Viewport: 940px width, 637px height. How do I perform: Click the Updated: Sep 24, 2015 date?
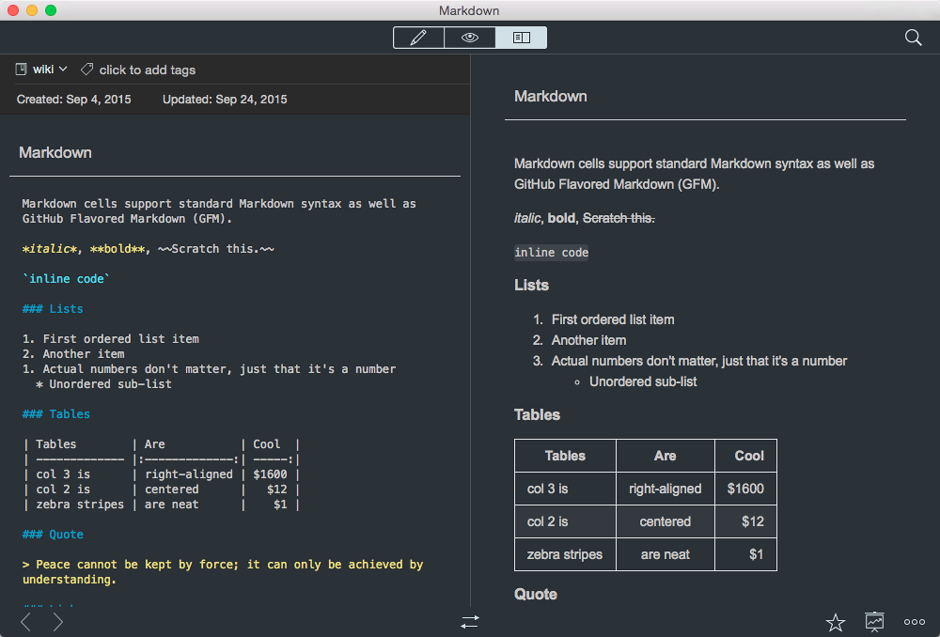225,99
